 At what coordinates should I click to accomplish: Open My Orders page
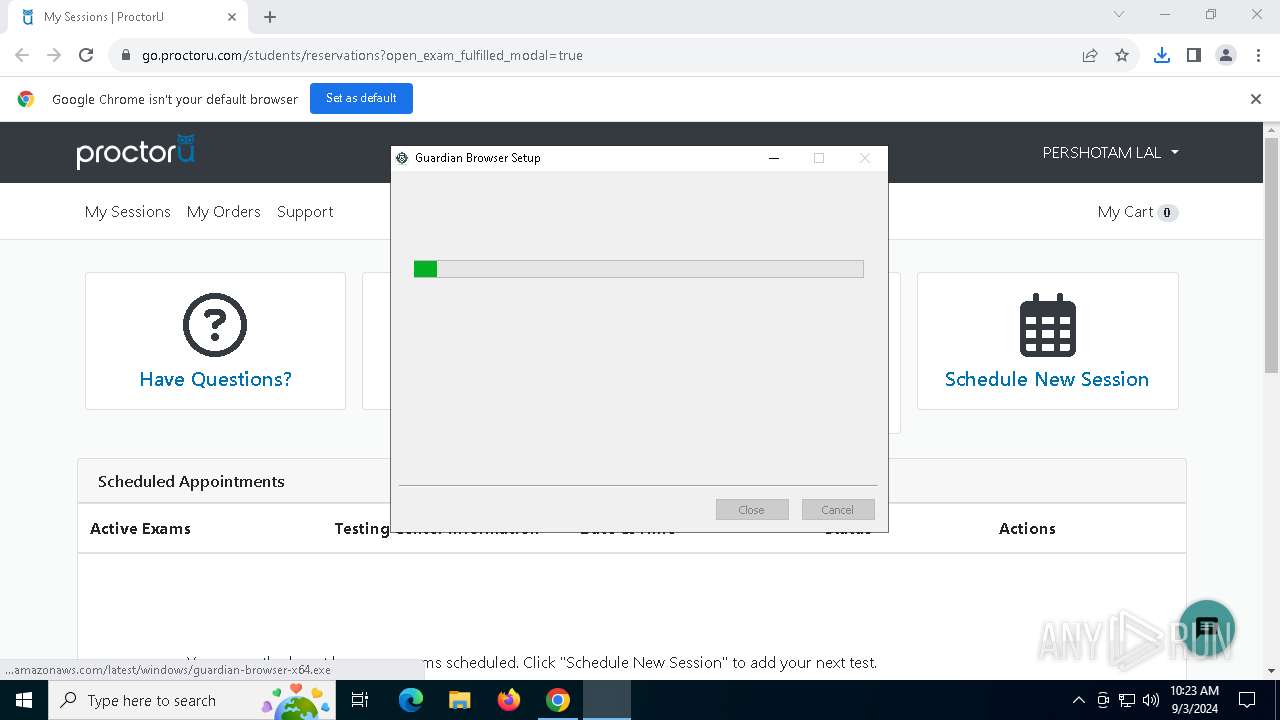point(223,212)
